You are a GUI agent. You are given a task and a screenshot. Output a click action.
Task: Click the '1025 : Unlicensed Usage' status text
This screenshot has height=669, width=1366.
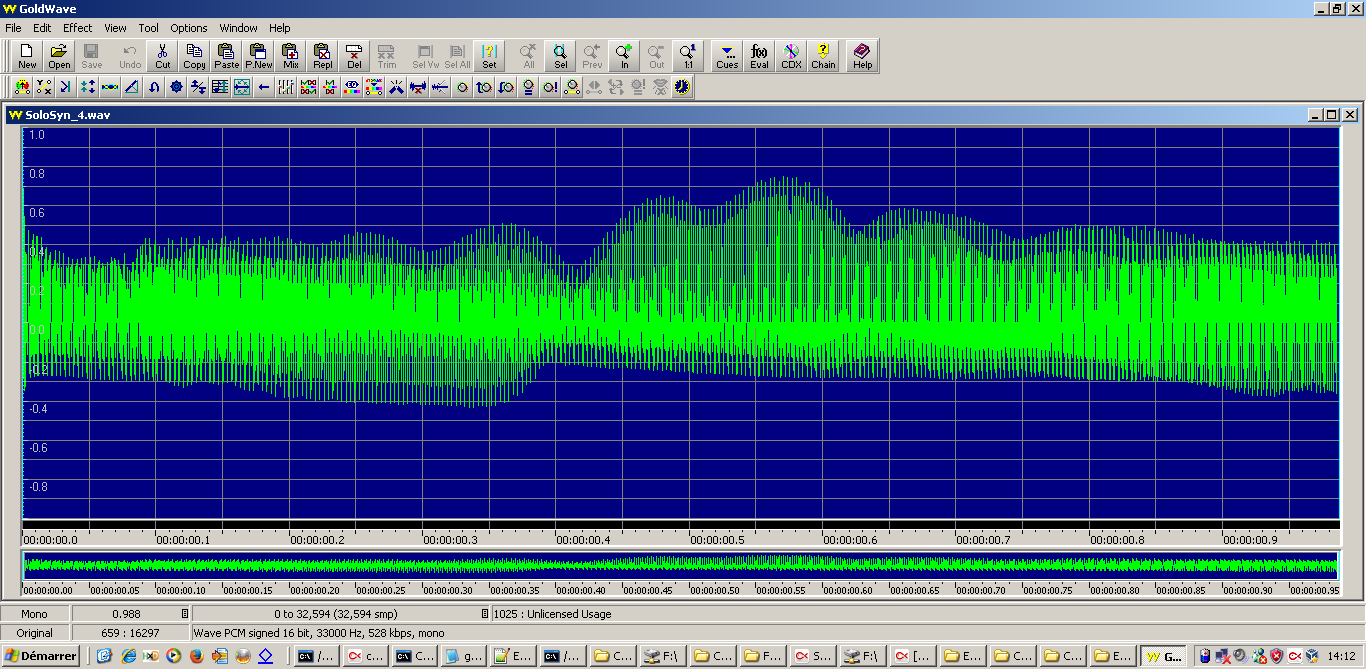pyautogui.click(x=551, y=614)
